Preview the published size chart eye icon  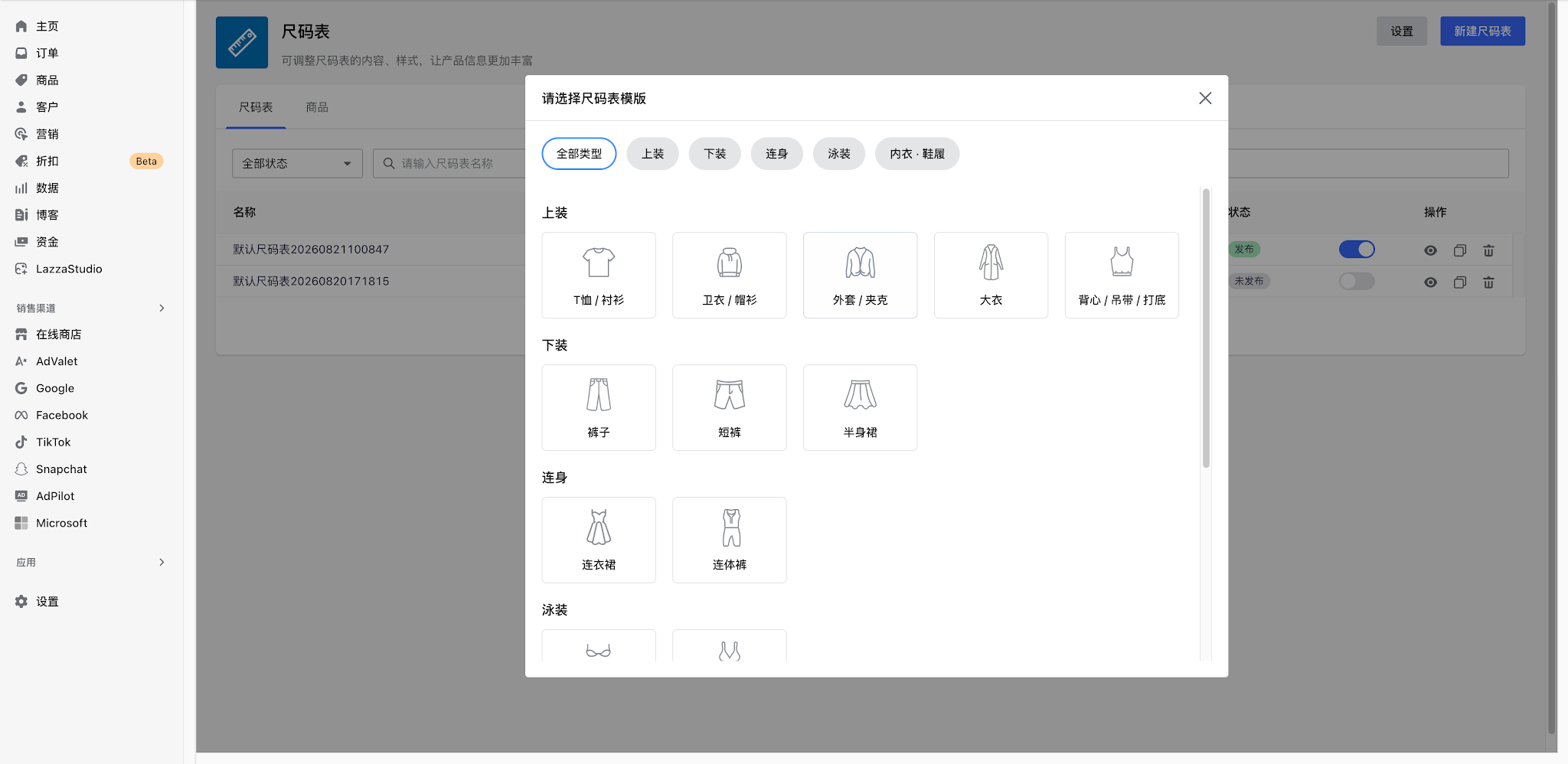(1430, 250)
